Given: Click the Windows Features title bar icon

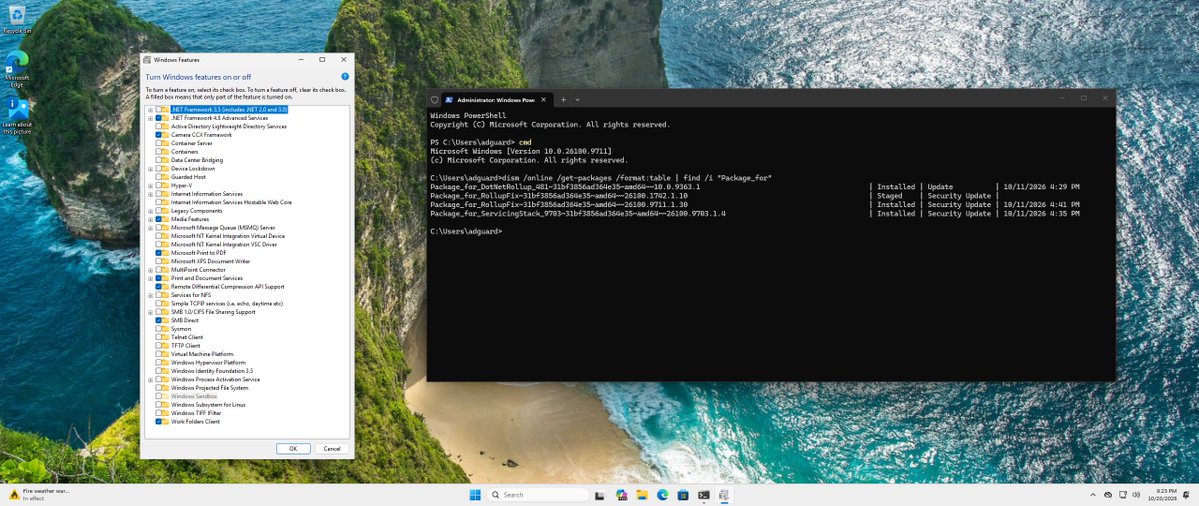Looking at the screenshot, I should [x=147, y=60].
